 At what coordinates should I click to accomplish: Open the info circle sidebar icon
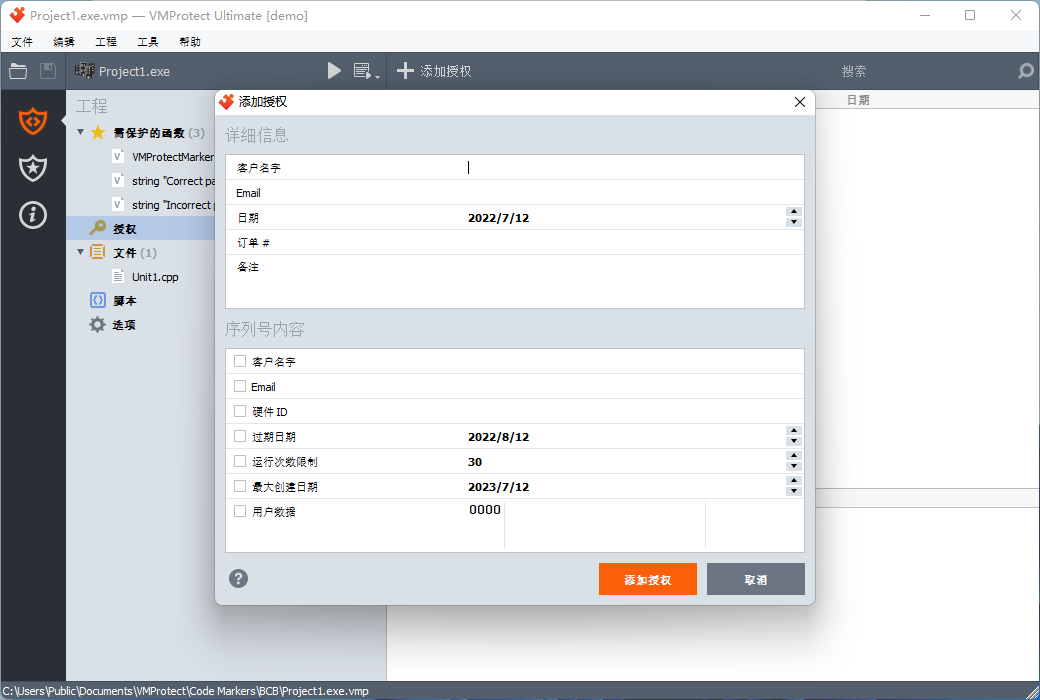[32, 215]
